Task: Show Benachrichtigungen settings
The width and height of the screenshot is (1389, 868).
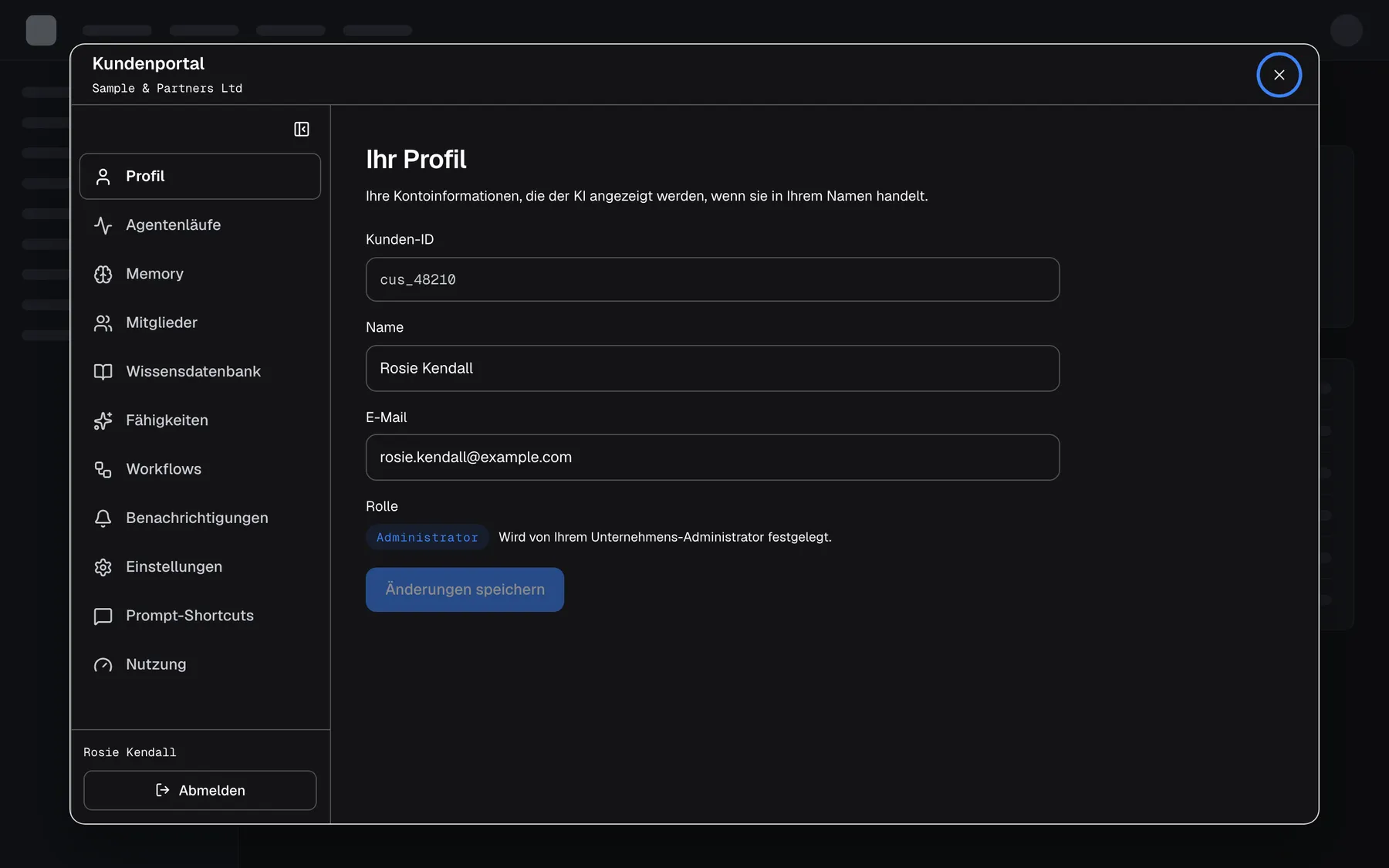Action: click(200, 518)
